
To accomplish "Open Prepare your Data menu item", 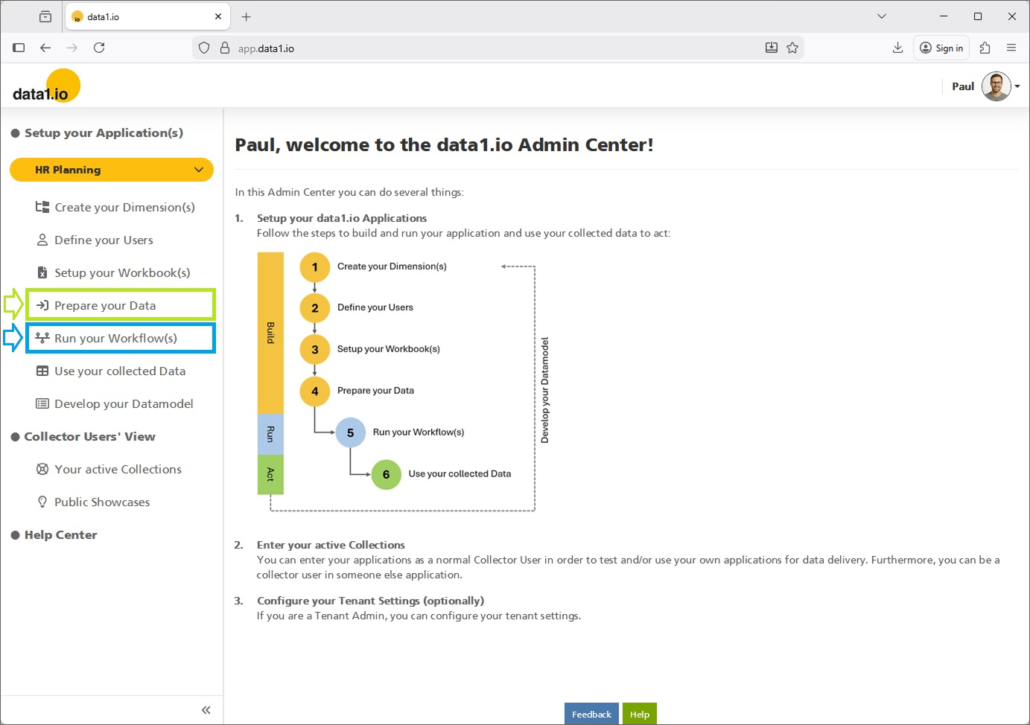I will coord(105,306).
